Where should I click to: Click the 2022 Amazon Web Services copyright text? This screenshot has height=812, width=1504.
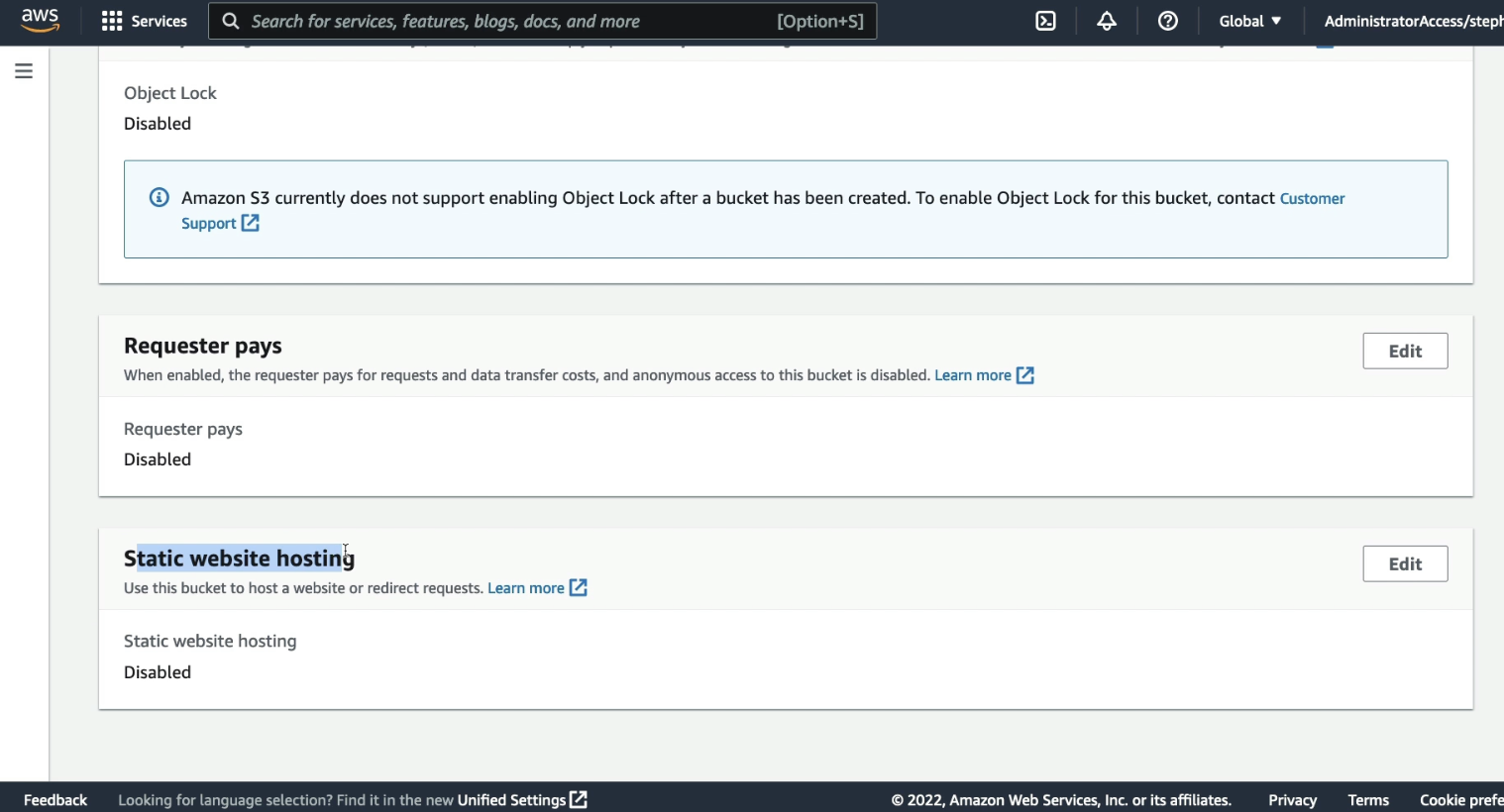tap(1061, 800)
